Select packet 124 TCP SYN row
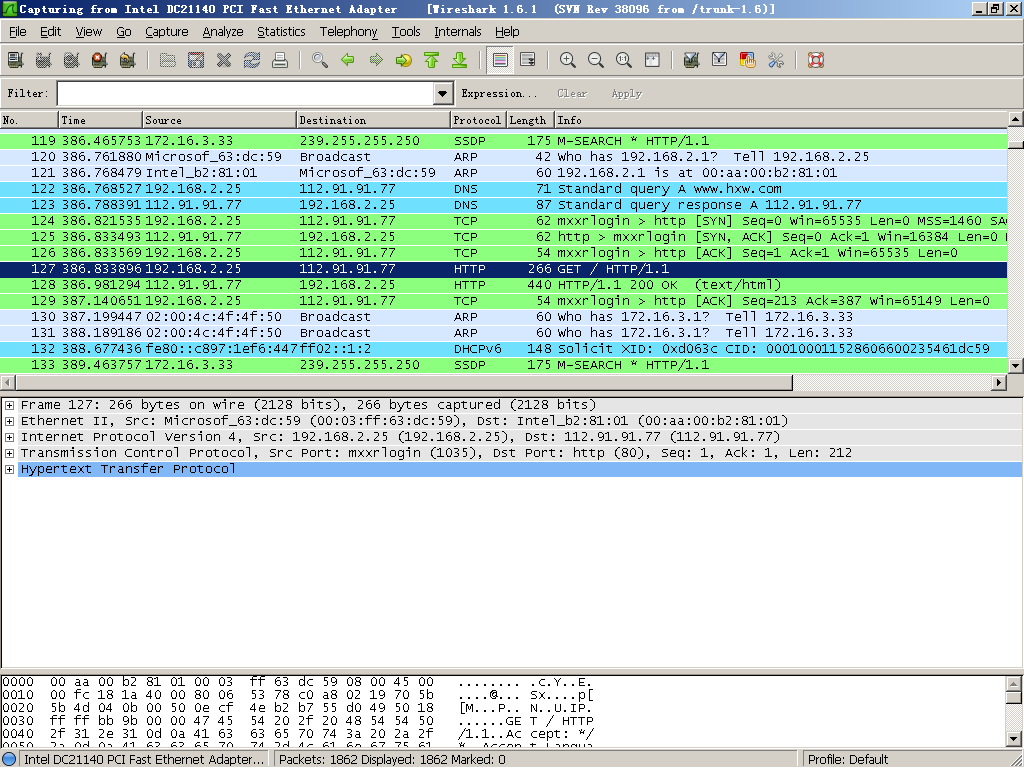The image size is (1024, 768). [x=504, y=221]
